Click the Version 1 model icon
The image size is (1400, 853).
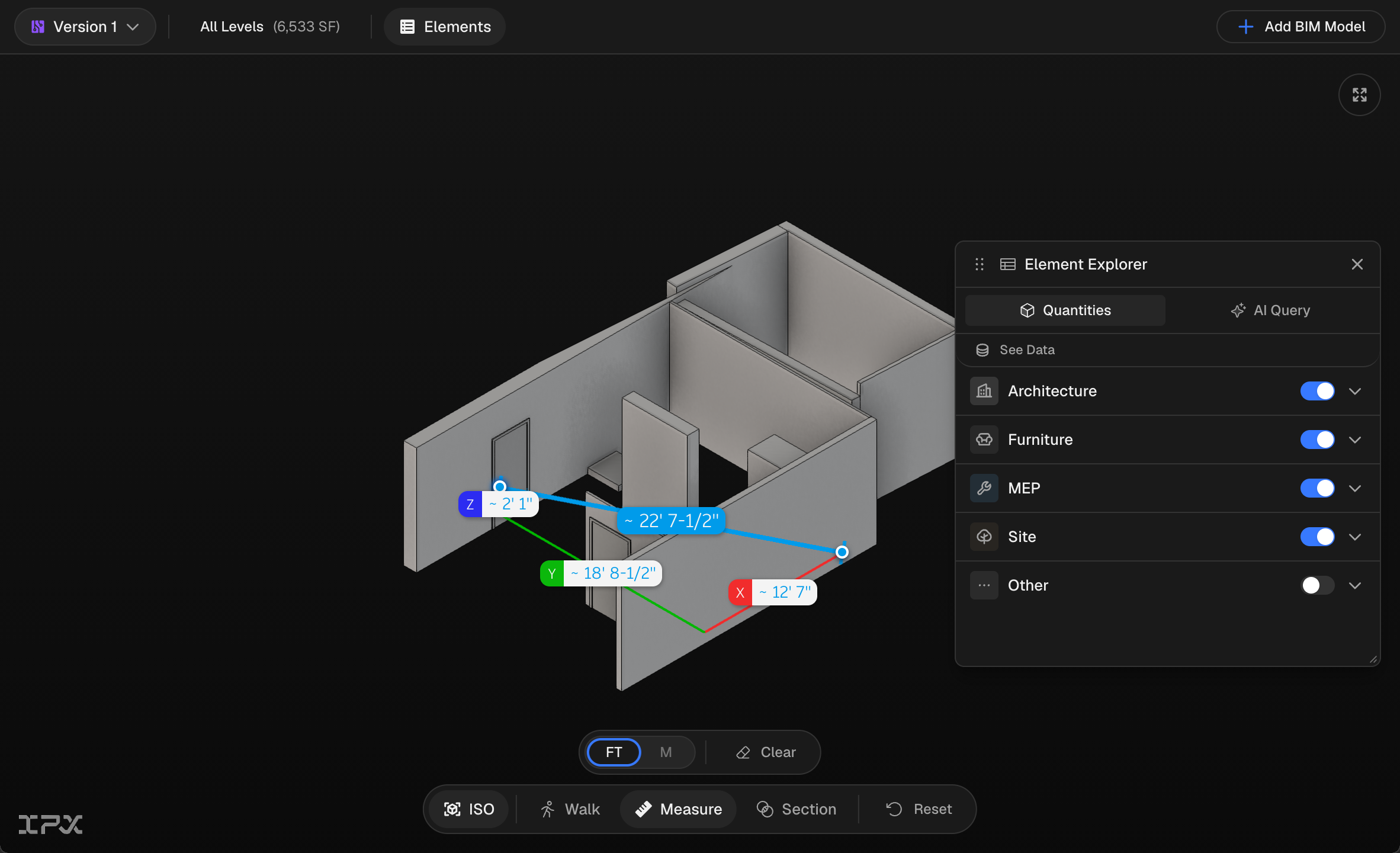(38, 27)
